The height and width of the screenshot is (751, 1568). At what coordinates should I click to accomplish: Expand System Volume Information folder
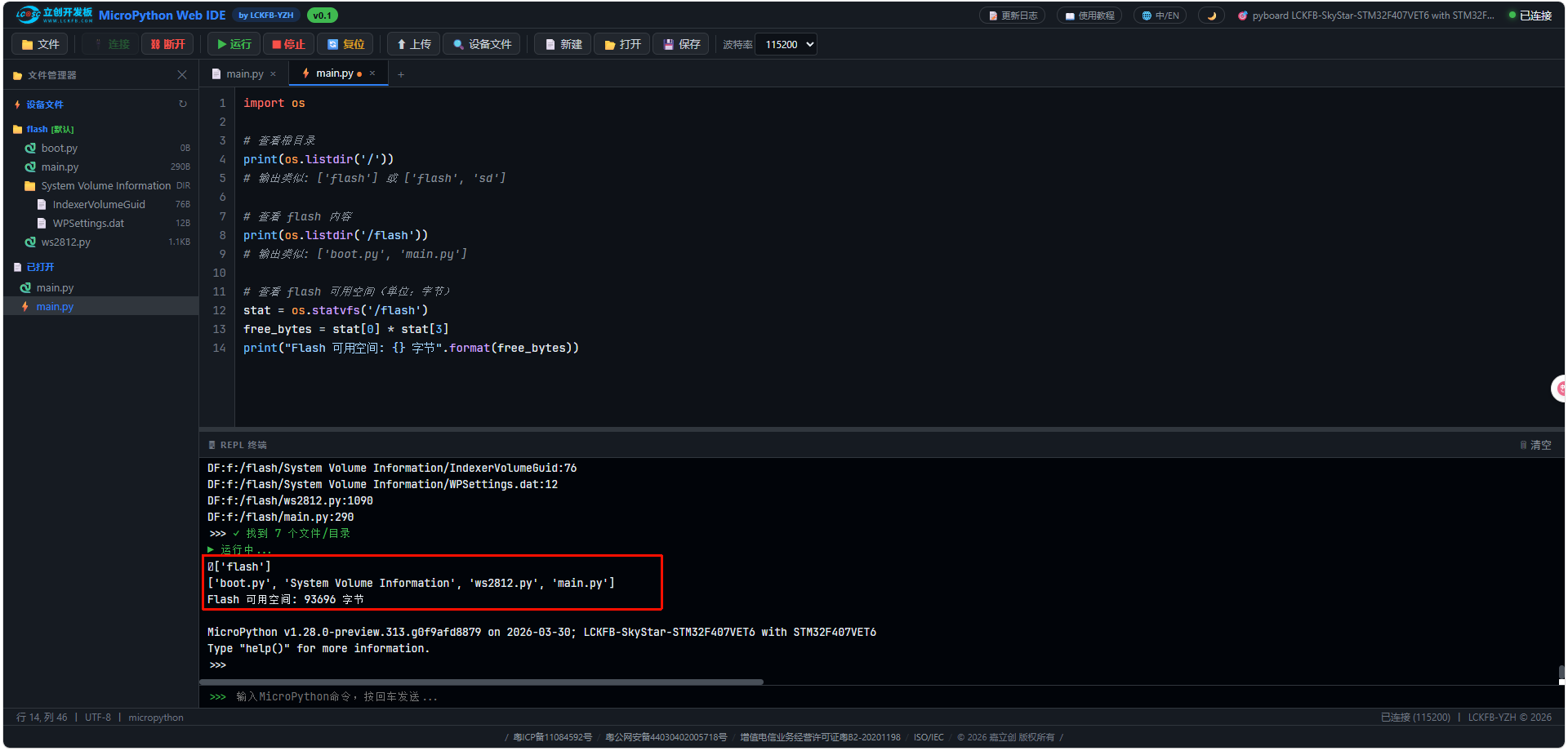(105, 186)
